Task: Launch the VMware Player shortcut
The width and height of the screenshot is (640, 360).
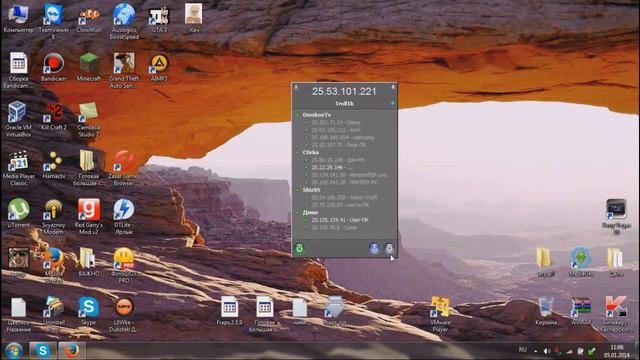Action: point(440,314)
